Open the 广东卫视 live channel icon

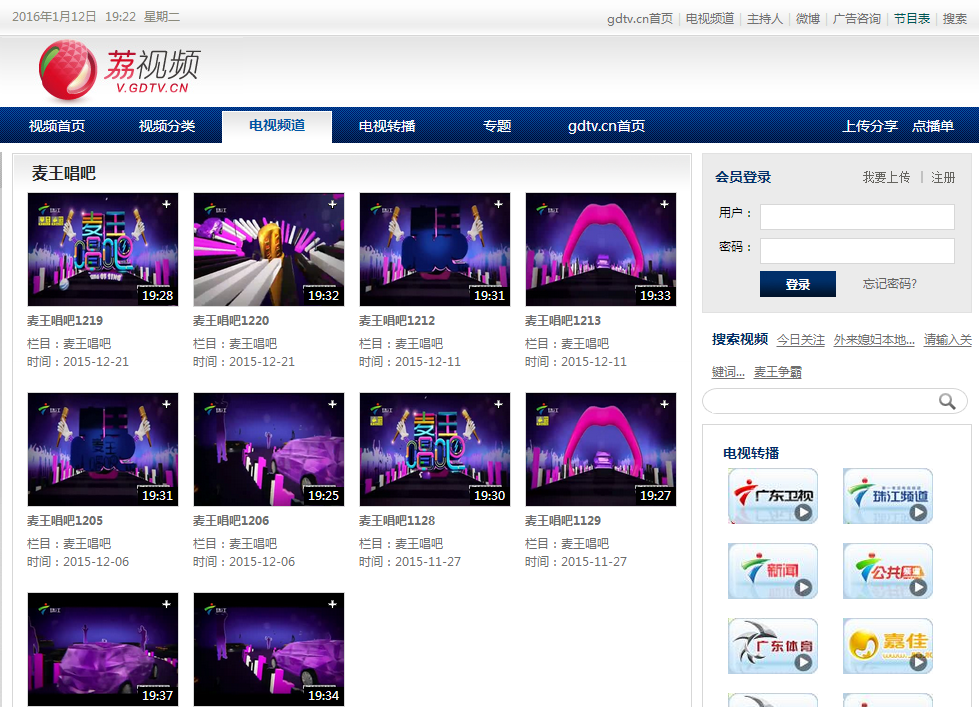pyautogui.click(x=773, y=496)
